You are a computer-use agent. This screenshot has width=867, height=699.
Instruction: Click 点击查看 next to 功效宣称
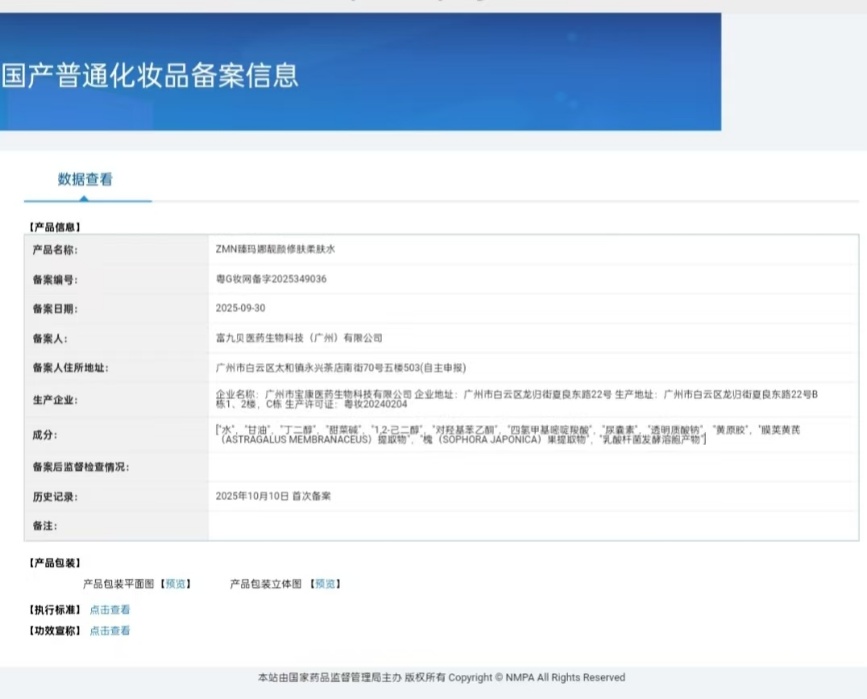(x=110, y=631)
